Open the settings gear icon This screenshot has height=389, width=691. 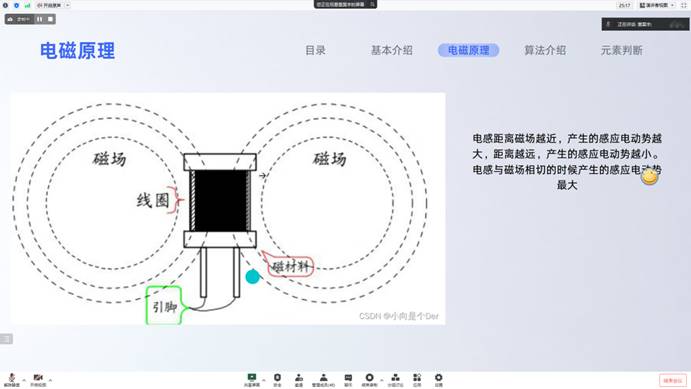pos(438,379)
